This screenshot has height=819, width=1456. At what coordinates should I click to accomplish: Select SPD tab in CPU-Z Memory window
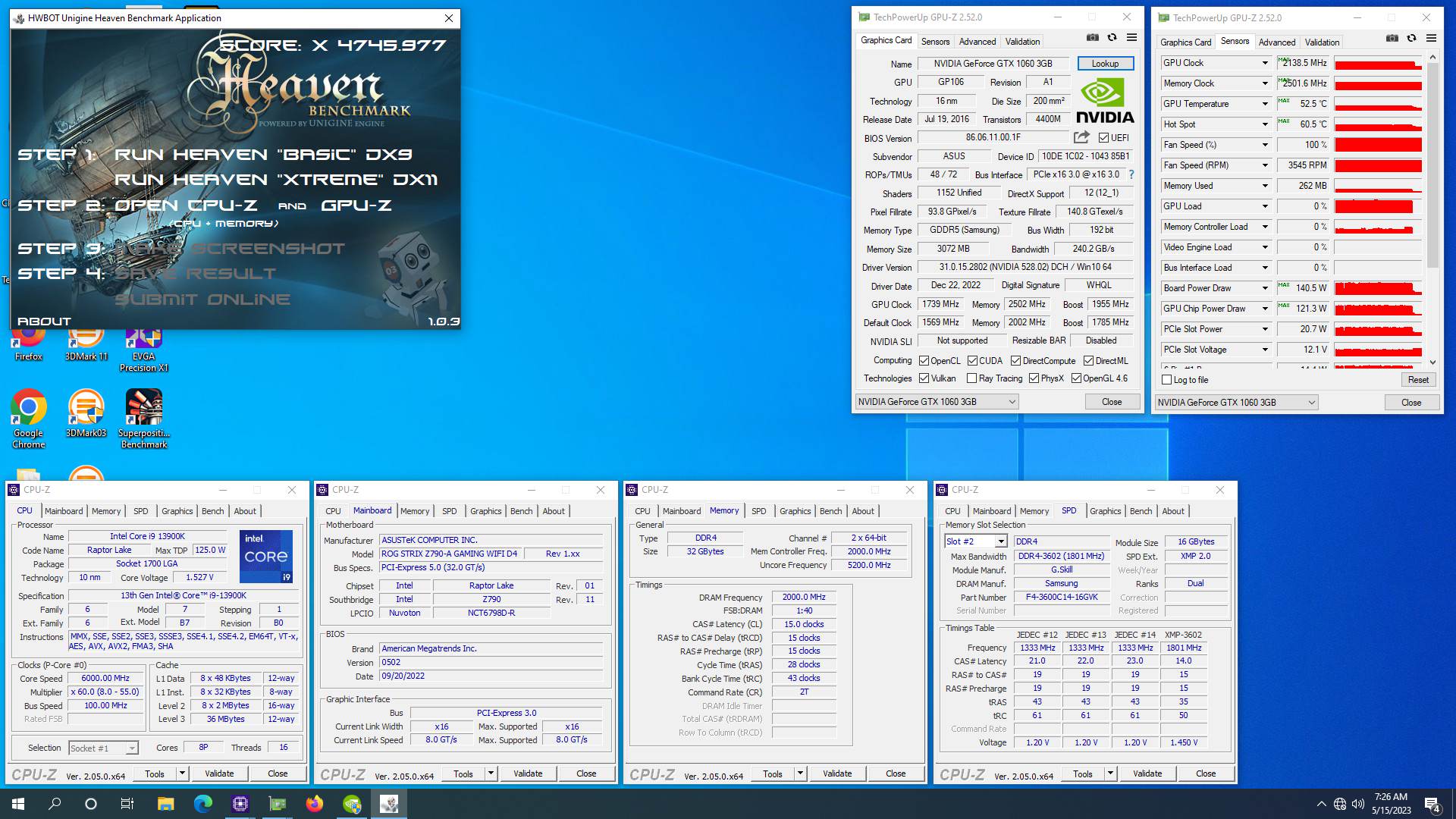758,511
